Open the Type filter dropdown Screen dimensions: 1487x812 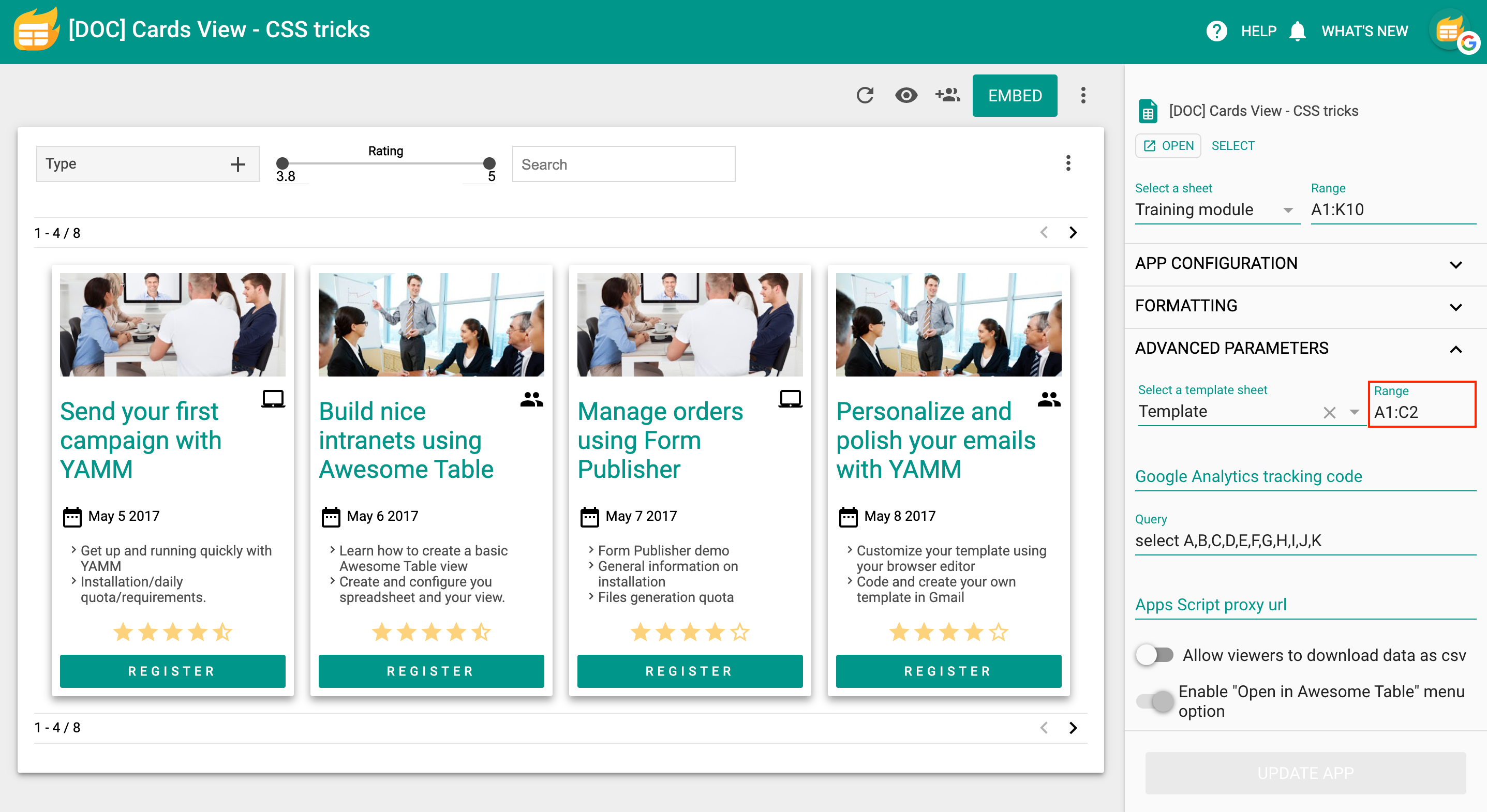[x=147, y=164]
